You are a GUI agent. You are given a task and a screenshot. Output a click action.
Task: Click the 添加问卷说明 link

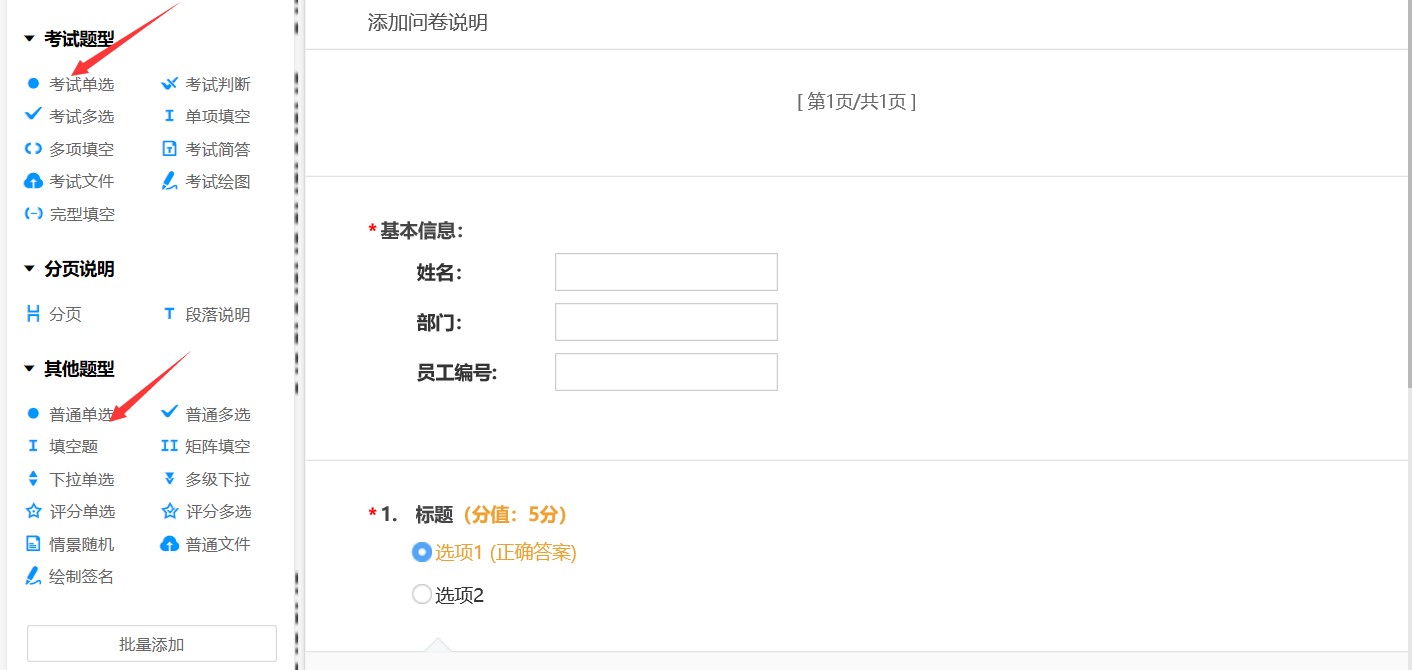tap(427, 22)
